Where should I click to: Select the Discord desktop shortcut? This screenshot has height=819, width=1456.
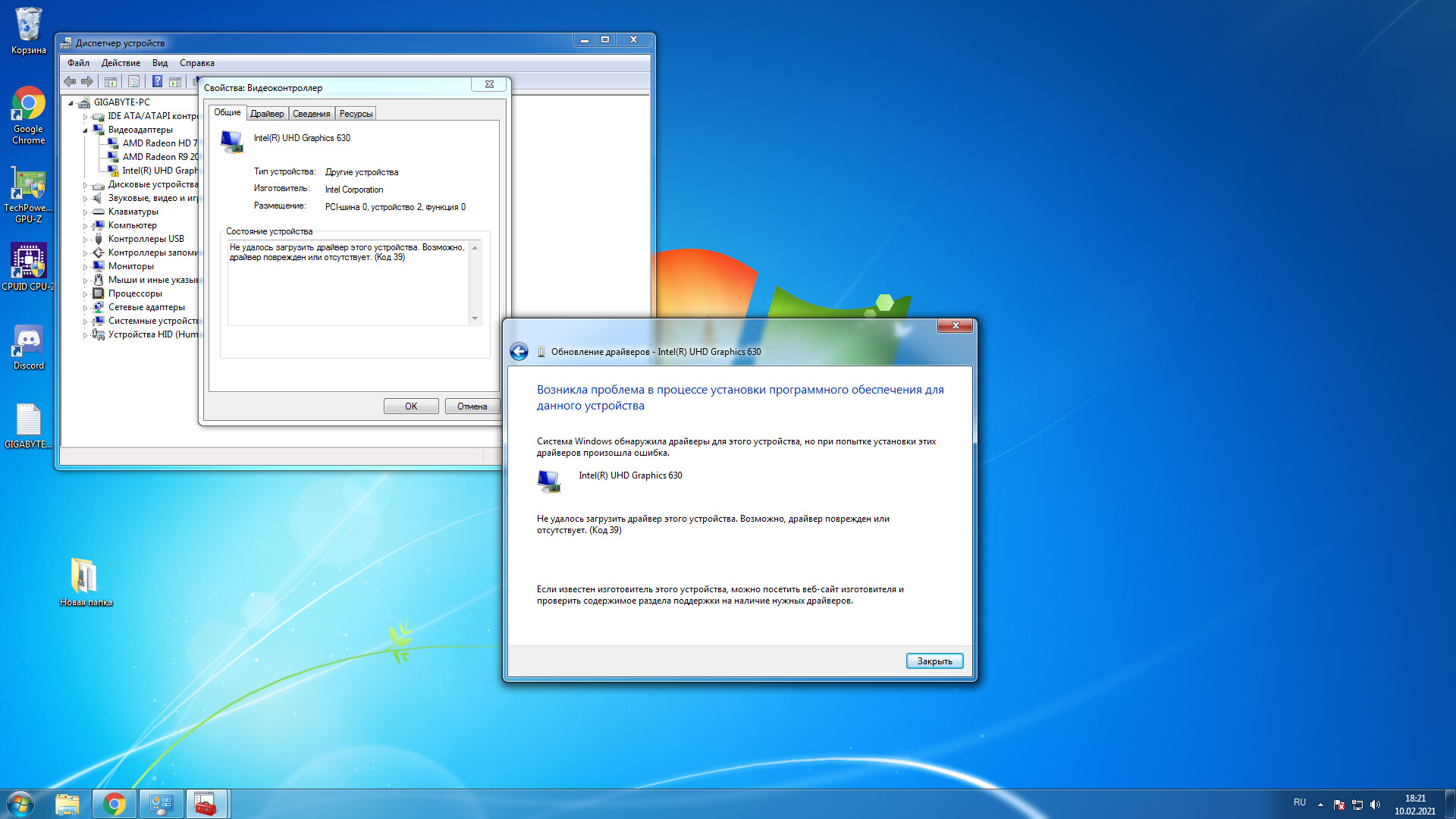28,347
